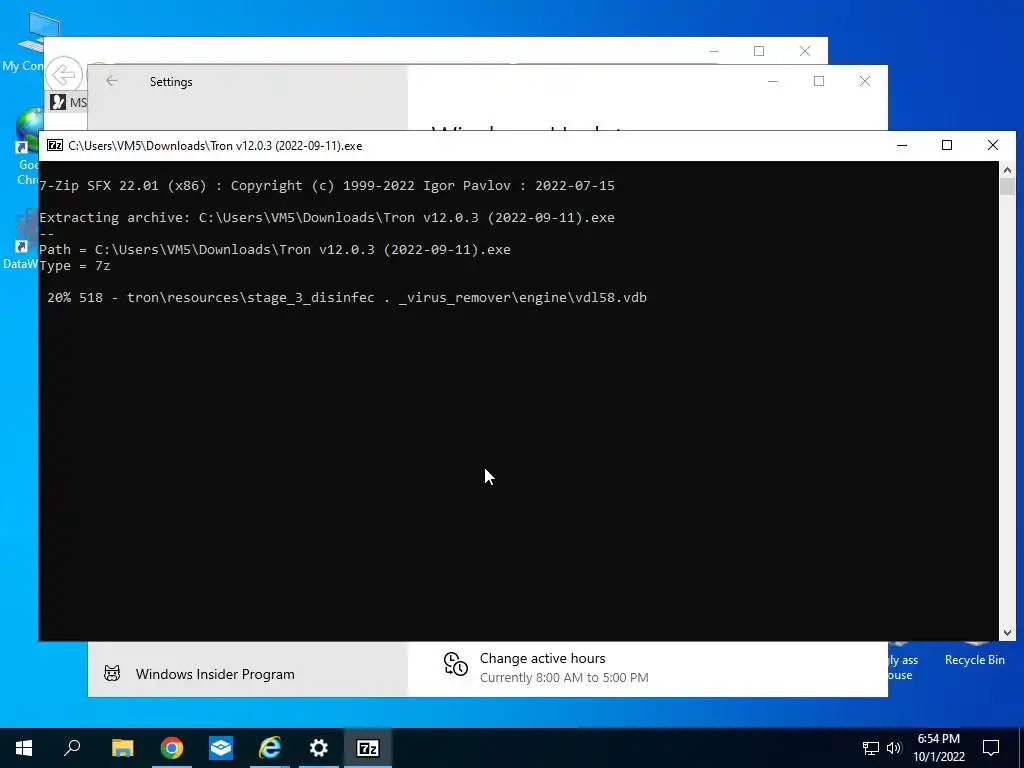Click the 20% extraction progress line
The image size is (1024, 768).
coord(347,298)
